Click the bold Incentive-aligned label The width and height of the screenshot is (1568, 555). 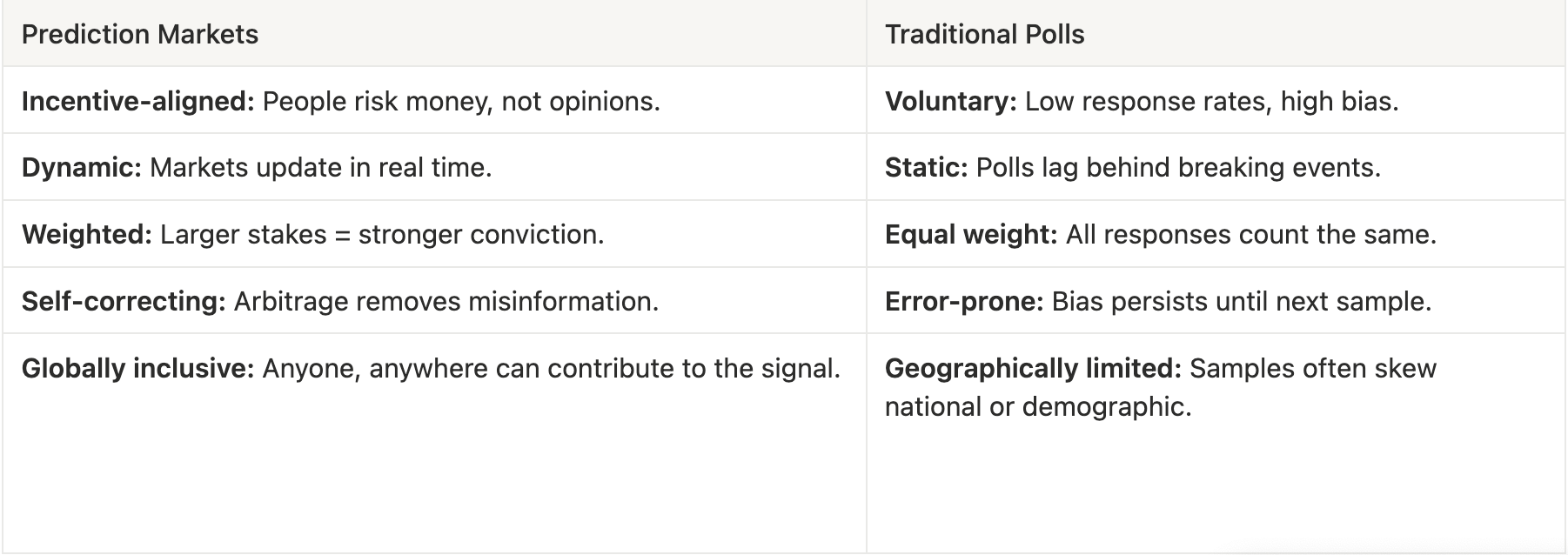click(x=137, y=102)
